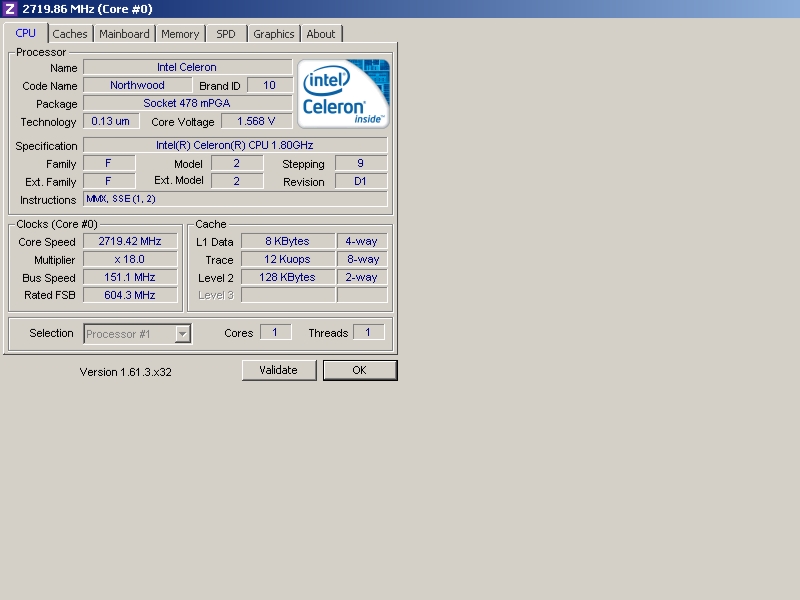Click the Core Voltage value 1.568 V
Viewport: 800px width, 600px height.
[257, 121]
